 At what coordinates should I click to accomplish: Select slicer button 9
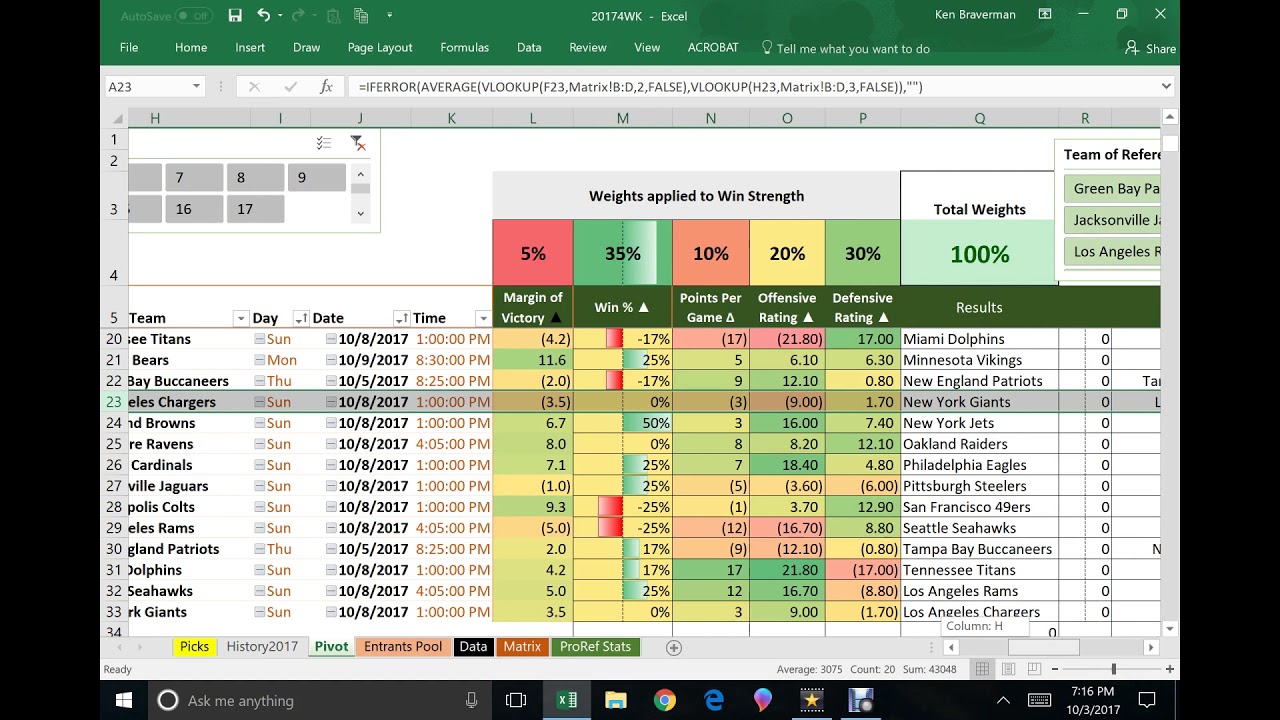(316, 178)
